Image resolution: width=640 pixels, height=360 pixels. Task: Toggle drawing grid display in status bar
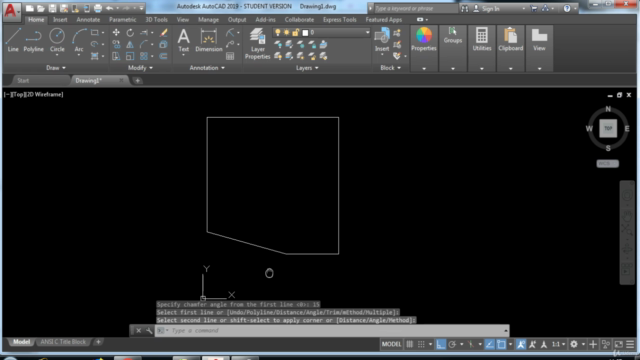[409, 344]
